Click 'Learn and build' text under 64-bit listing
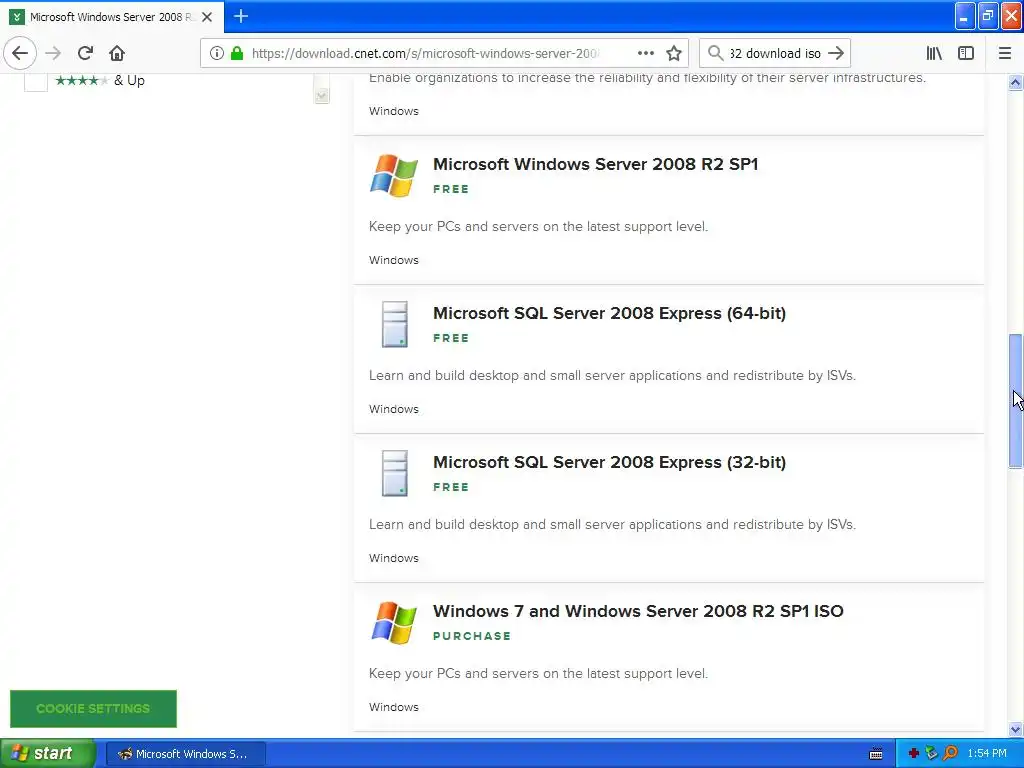The height and width of the screenshot is (768, 1024). pos(612,376)
